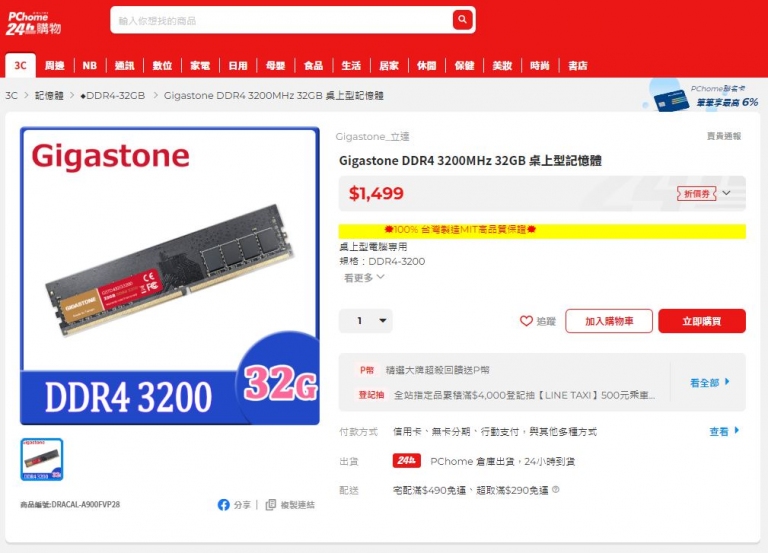Click the product search input field

pos(282,20)
